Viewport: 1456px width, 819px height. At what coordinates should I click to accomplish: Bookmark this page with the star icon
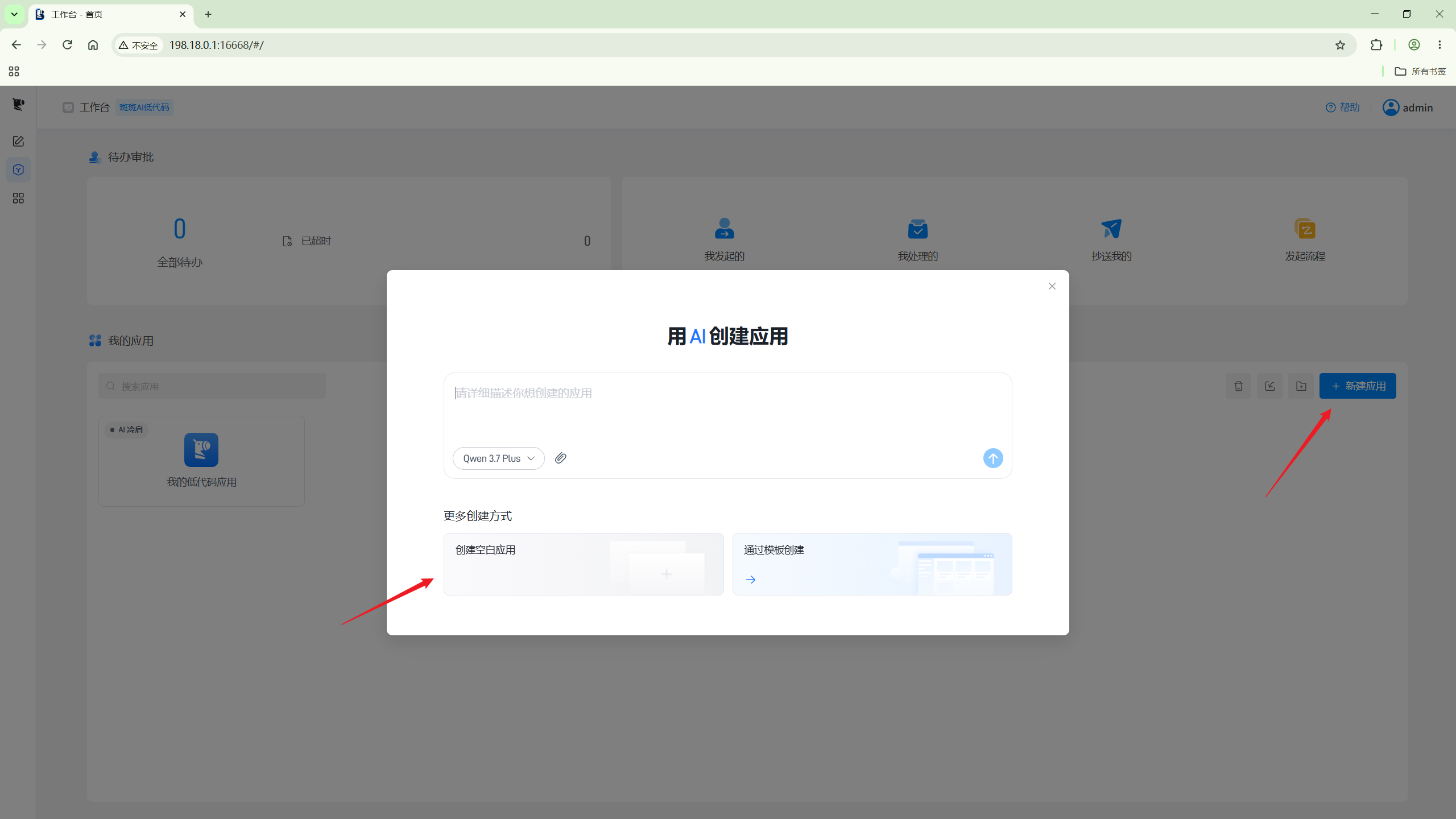coord(1340,45)
